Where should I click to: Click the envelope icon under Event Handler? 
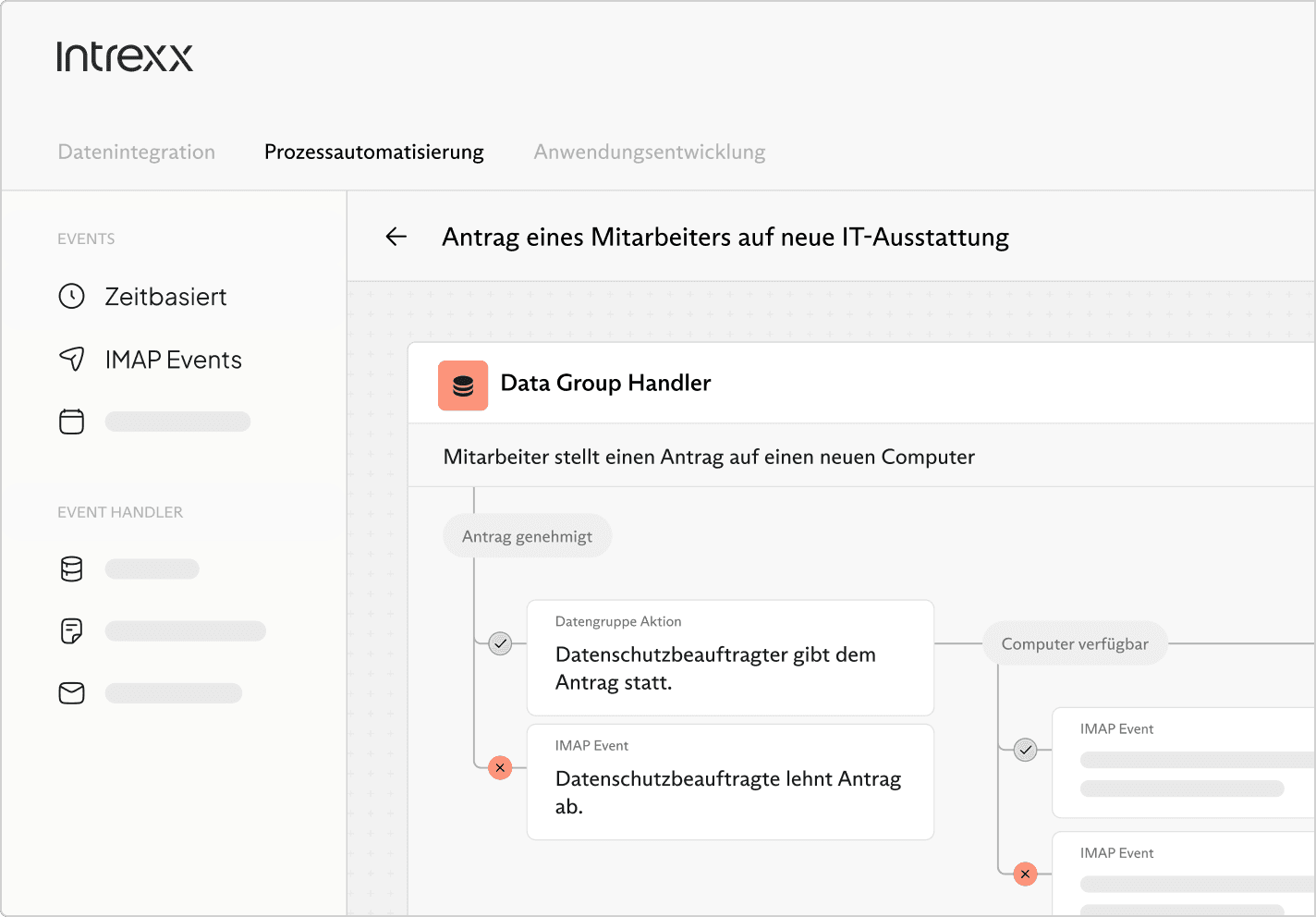click(72, 693)
